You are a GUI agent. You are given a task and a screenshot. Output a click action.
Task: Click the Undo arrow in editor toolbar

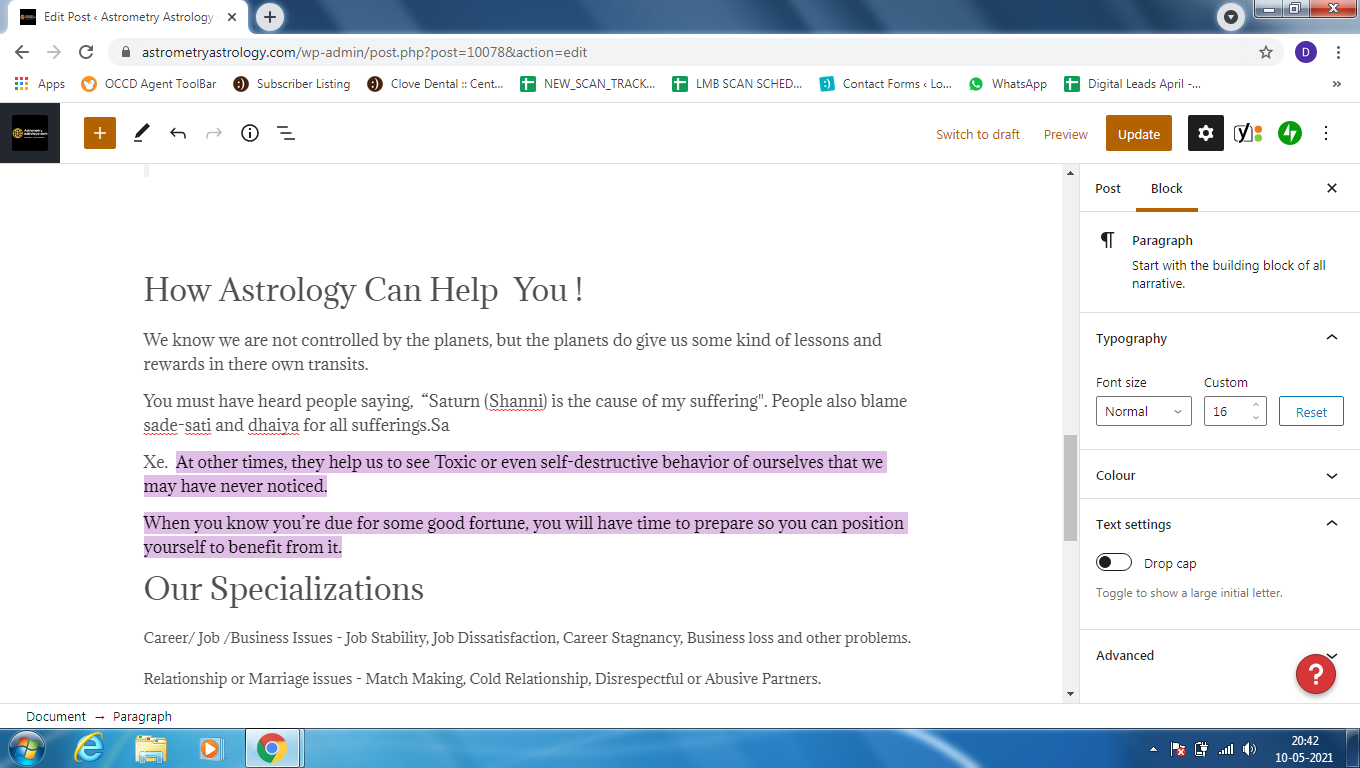[x=178, y=133]
